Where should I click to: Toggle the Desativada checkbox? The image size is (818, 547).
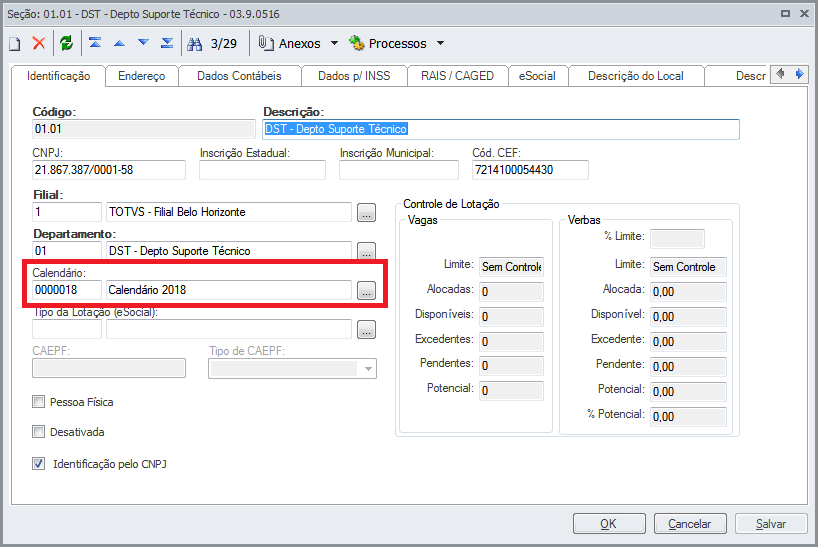pos(39,432)
